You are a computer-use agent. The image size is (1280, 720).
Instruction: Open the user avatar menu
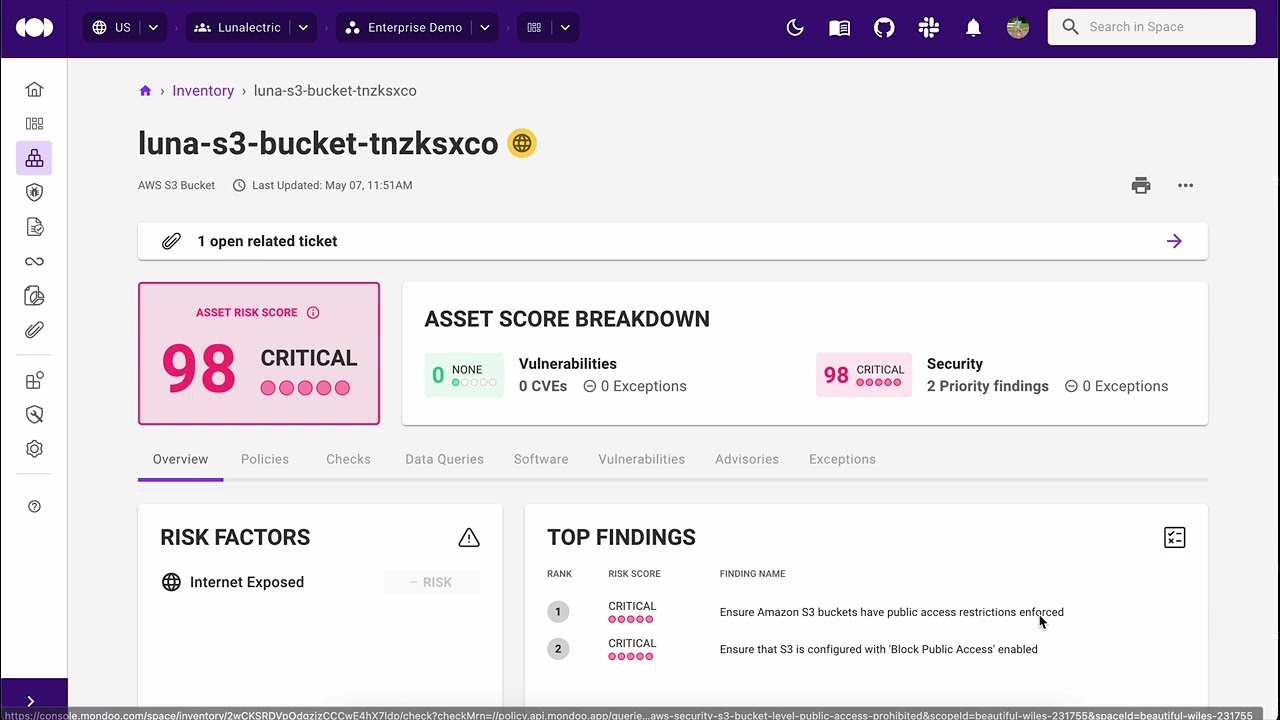1018,28
